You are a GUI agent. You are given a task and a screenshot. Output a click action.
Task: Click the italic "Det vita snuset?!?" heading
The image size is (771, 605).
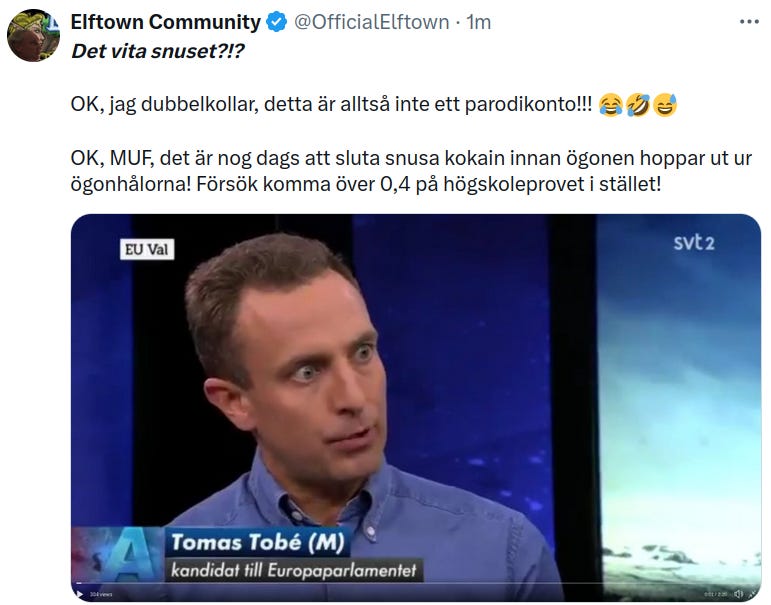pos(158,51)
